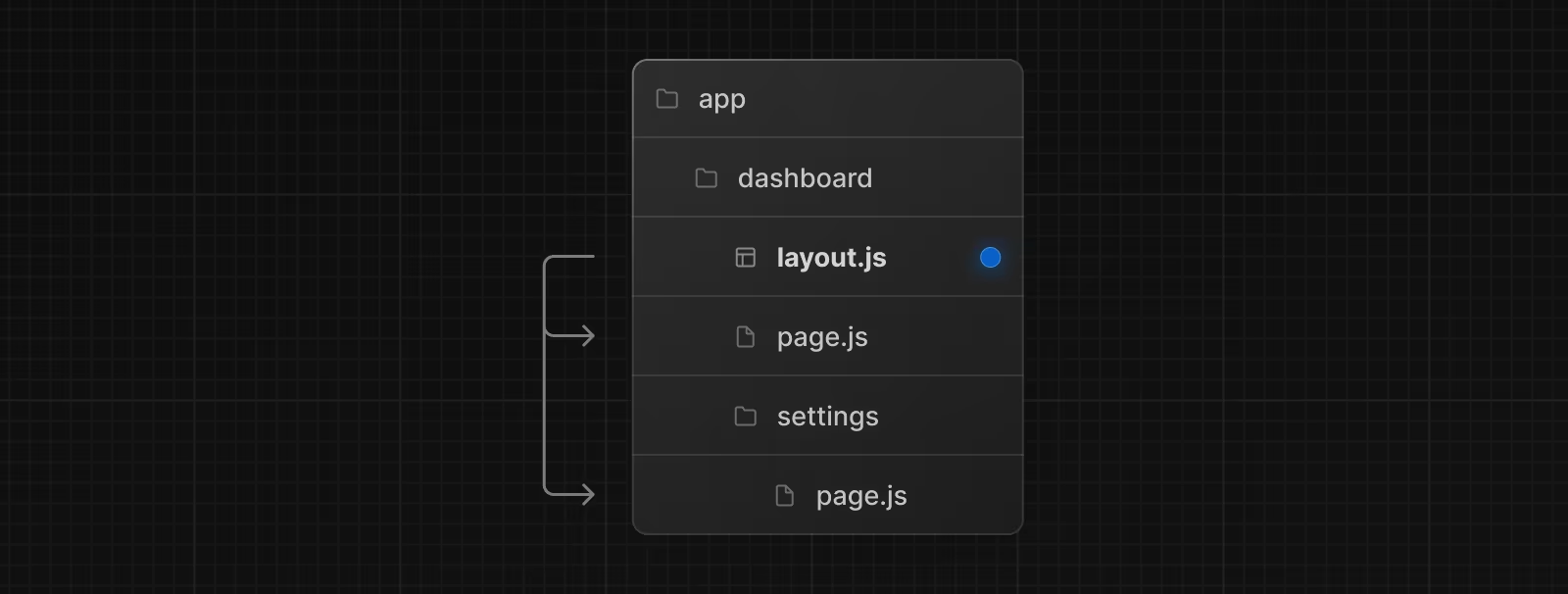Select "page.js" inside the settings folder
Viewport: 1568px width, 594px height.
861,497
